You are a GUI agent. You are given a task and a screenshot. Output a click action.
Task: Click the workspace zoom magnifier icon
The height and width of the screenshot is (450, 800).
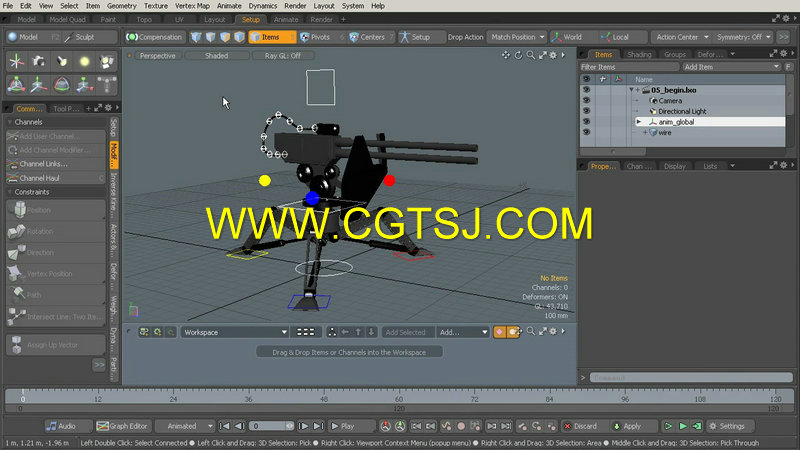pos(531,332)
